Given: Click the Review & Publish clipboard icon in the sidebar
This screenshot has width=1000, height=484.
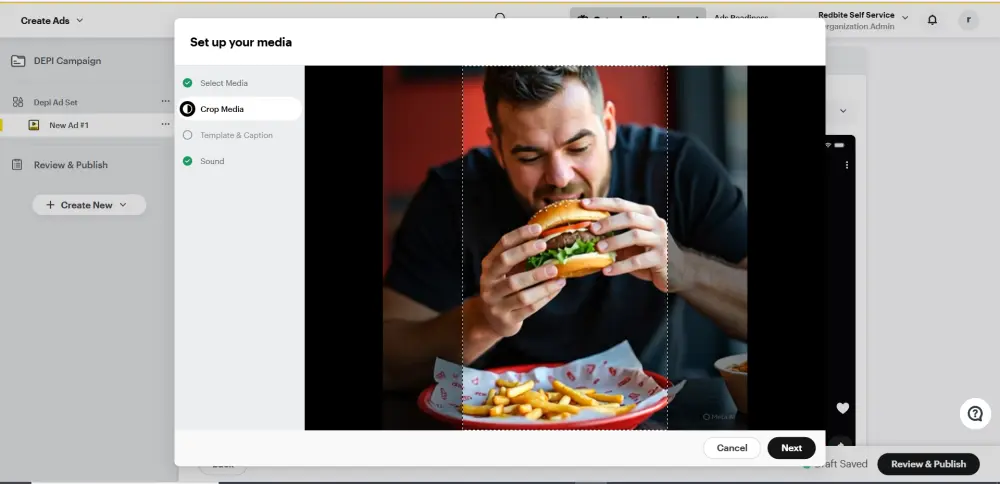Looking at the screenshot, I should 18,165.
